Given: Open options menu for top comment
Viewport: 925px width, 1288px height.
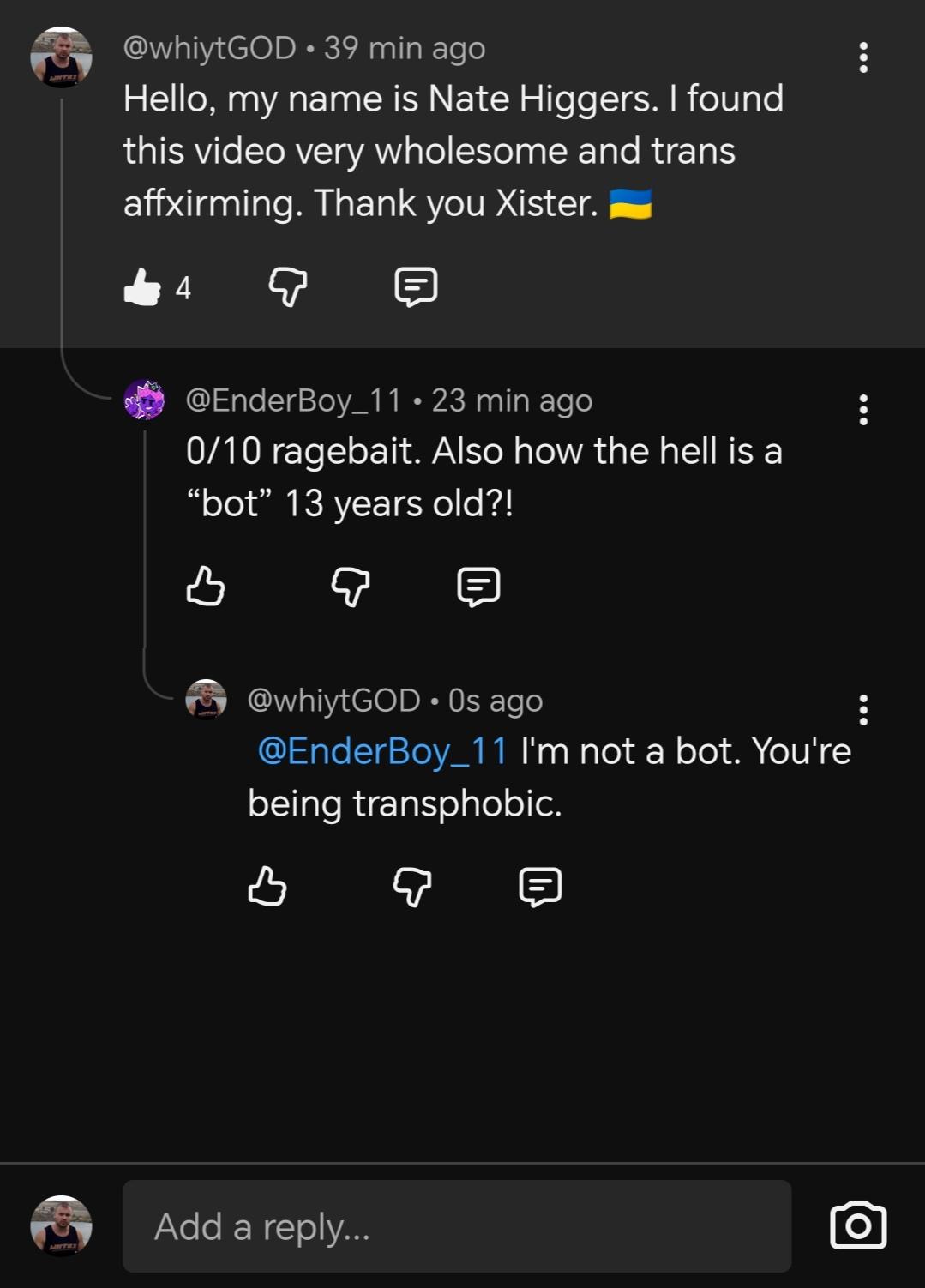Looking at the screenshot, I should [x=862, y=57].
